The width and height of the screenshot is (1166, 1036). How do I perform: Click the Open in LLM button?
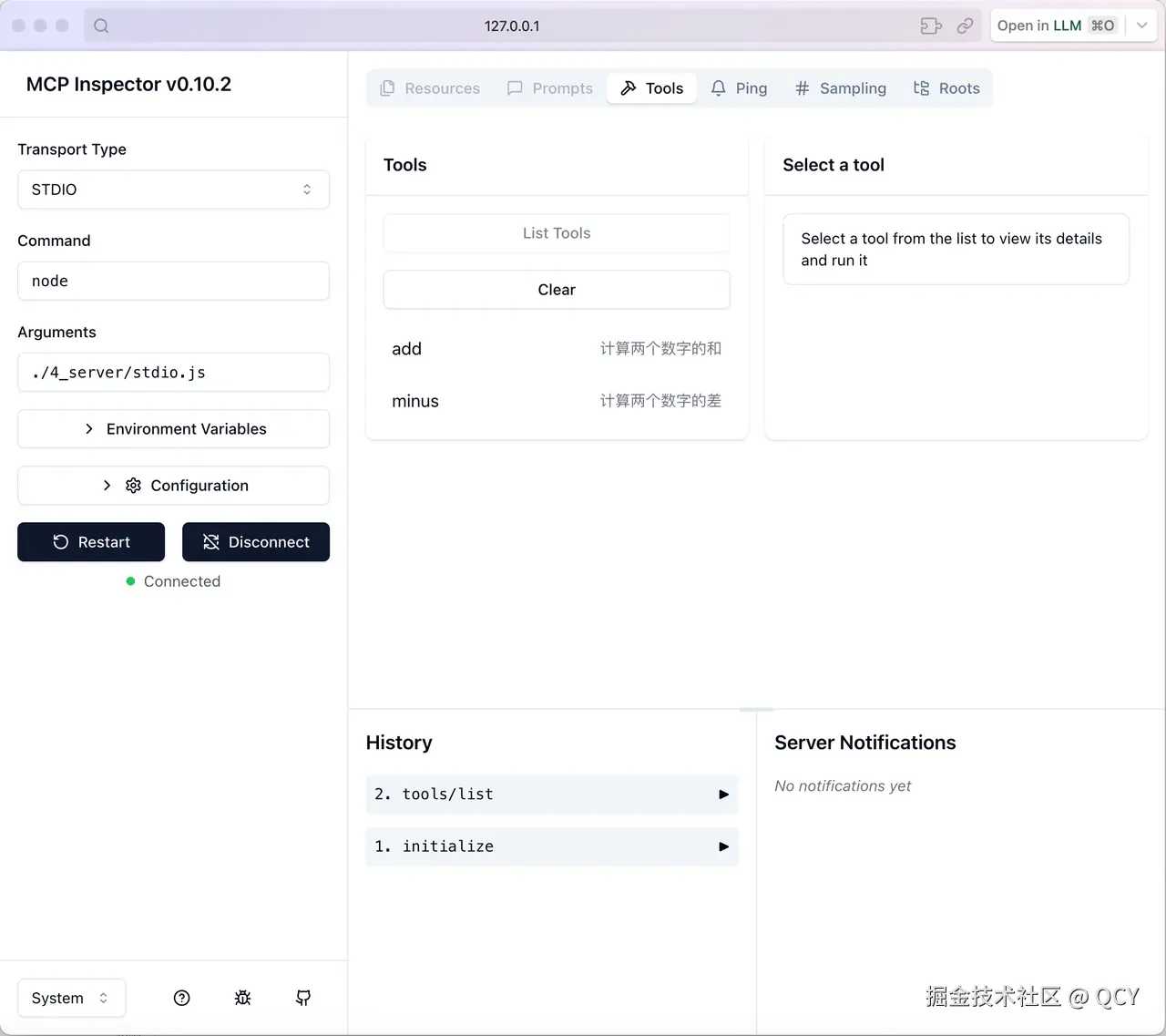[x=1057, y=26]
